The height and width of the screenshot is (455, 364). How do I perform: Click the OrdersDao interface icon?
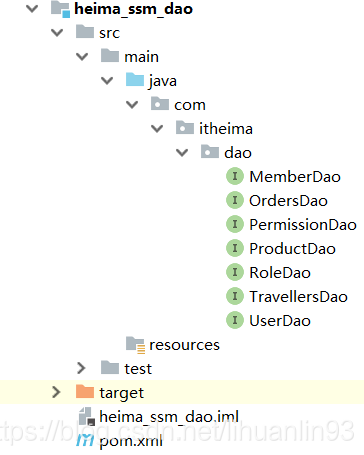235,200
